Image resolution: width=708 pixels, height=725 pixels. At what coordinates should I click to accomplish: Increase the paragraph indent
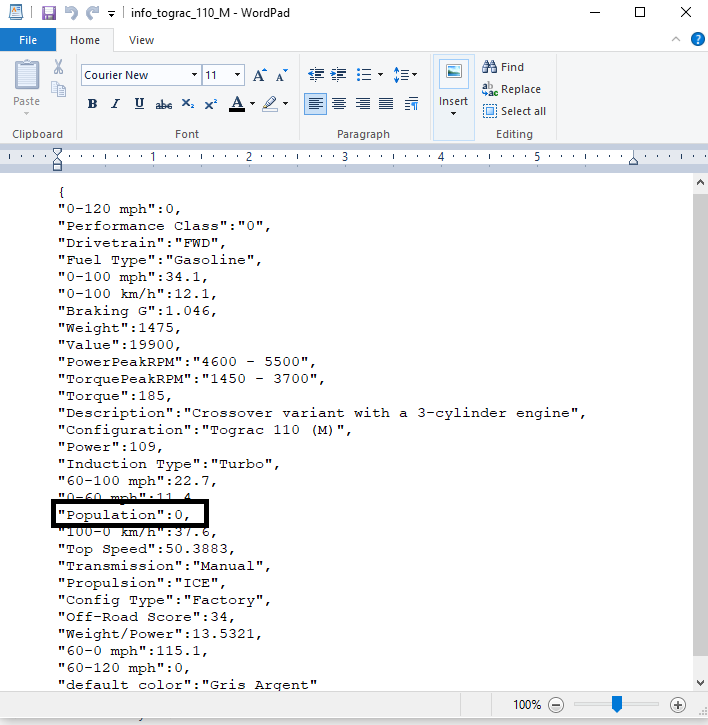339,75
